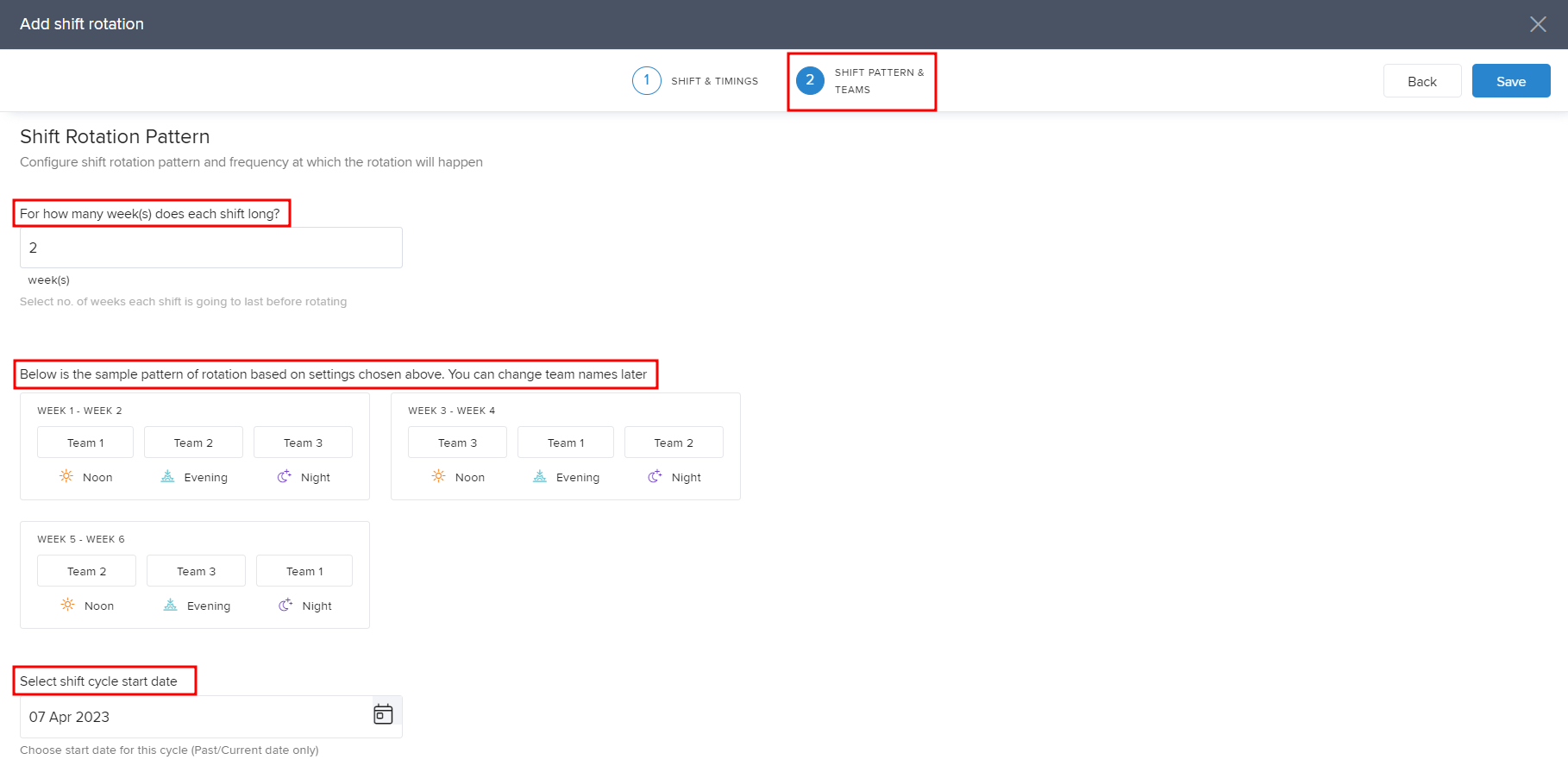Select Team 1 box in Week 1-2
Screen dimensions: 1568x772
[x=85, y=442]
